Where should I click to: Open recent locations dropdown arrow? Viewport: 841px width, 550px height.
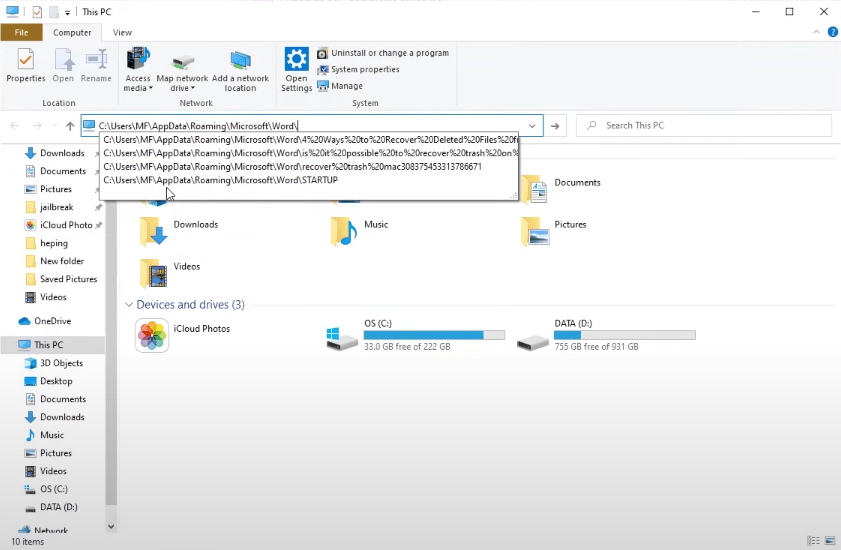pos(55,126)
